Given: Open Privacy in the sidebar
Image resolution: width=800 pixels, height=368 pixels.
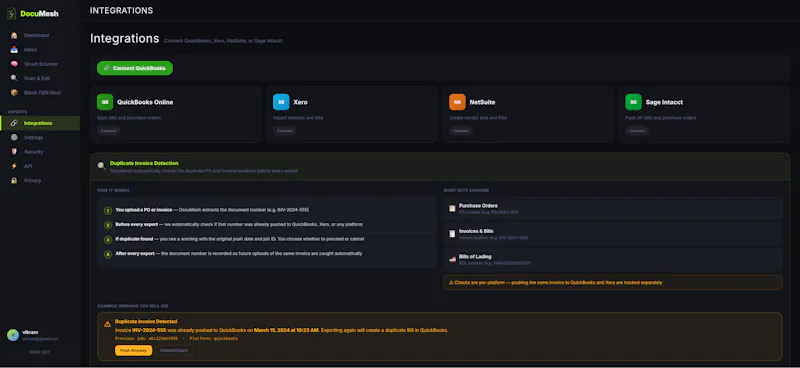Looking at the screenshot, I should click(x=40, y=180).
